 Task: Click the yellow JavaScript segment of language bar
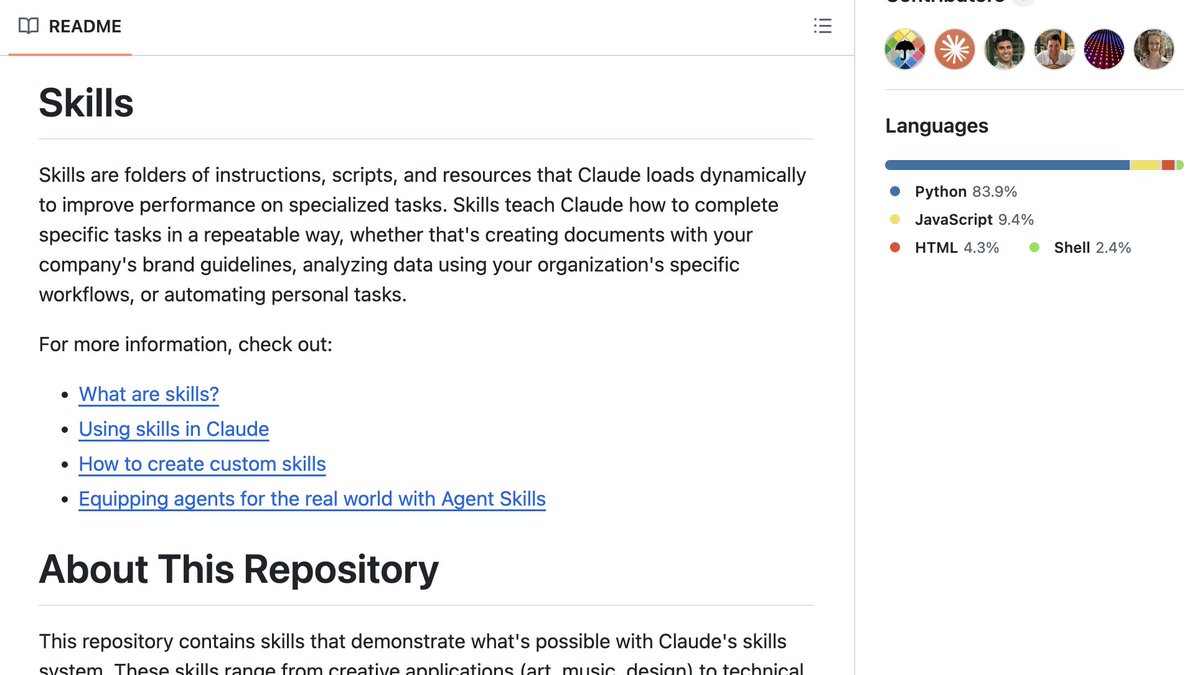click(1146, 165)
